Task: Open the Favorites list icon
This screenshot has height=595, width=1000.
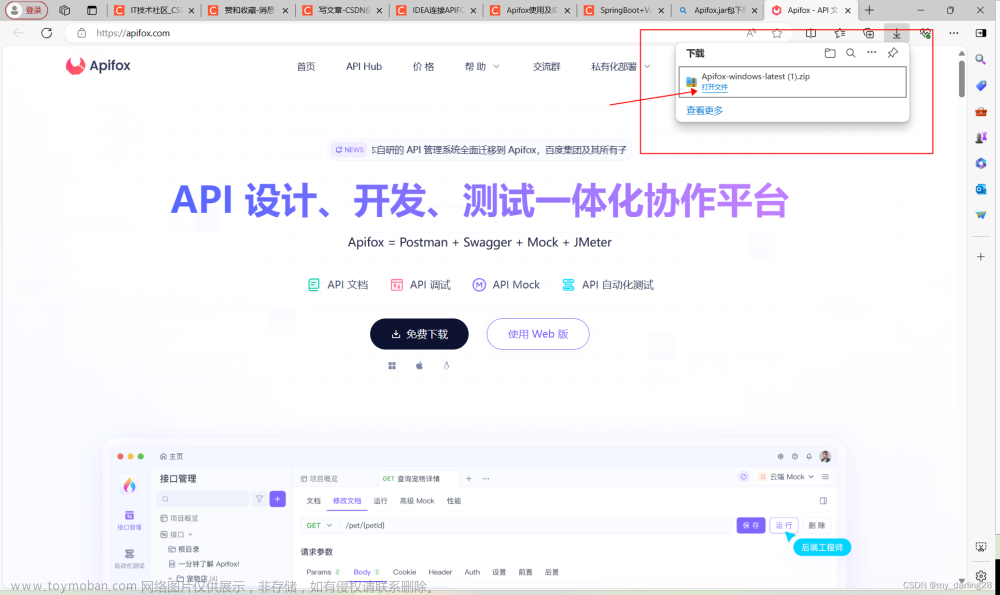Action: point(840,33)
